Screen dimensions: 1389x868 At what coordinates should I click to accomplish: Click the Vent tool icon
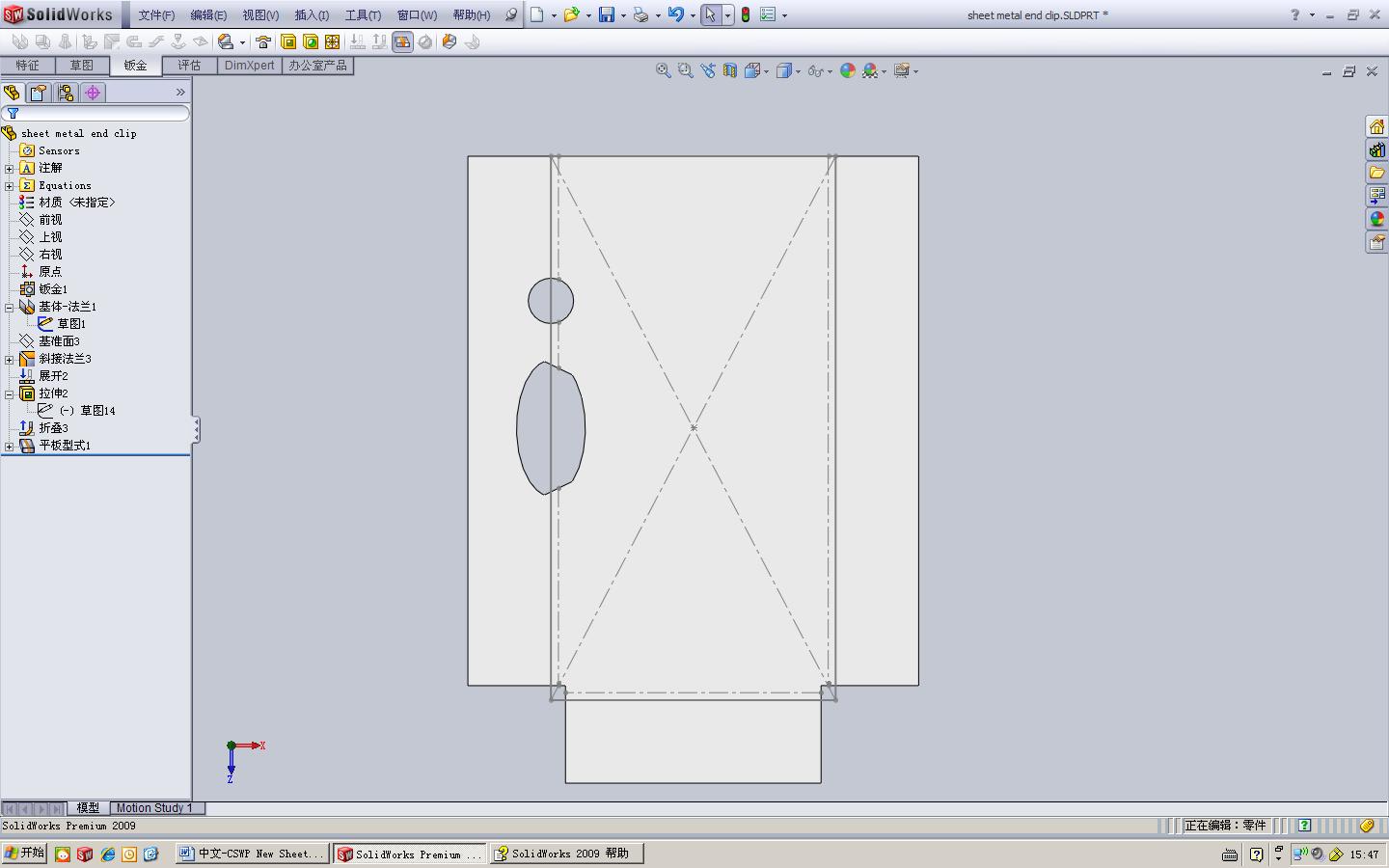(333, 41)
